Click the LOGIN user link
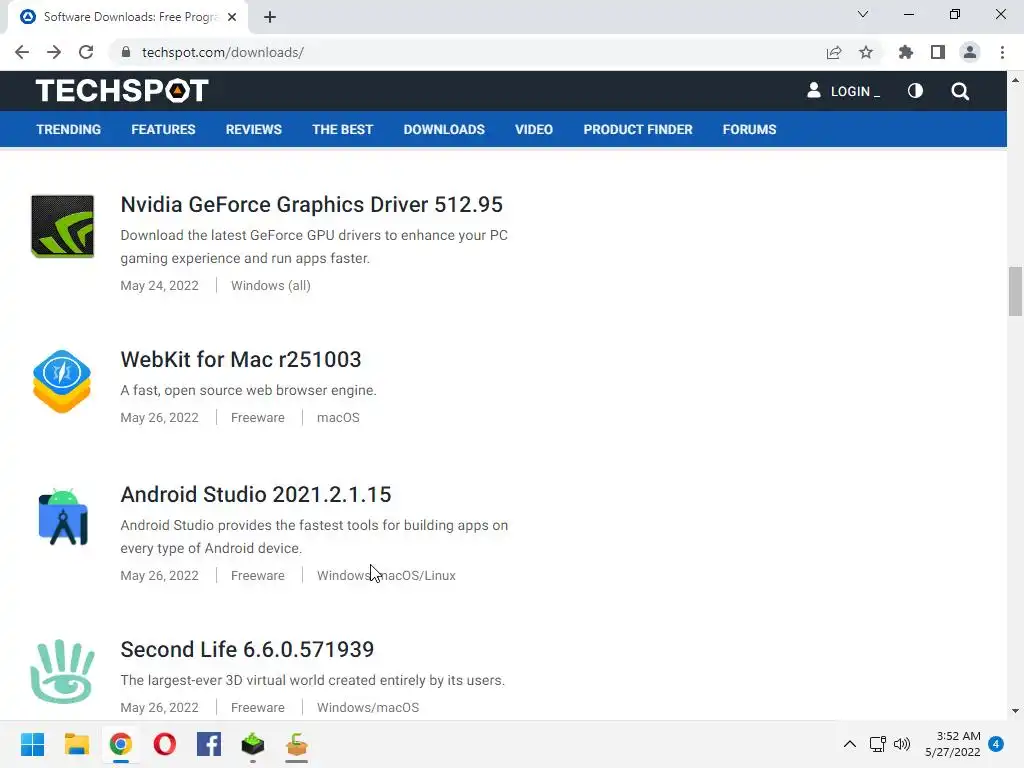 (844, 91)
